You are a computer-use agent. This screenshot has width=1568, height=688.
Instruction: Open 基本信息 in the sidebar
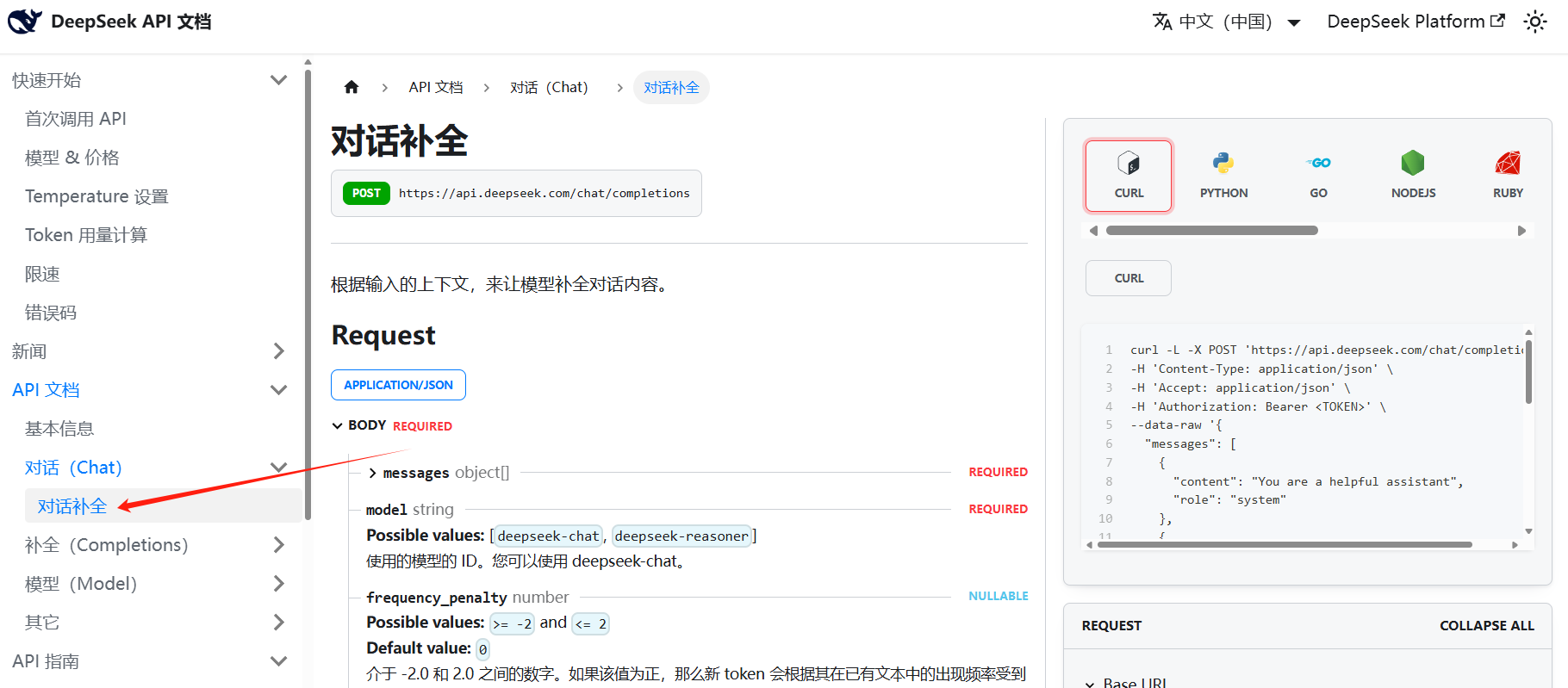[x=59, y=429]
